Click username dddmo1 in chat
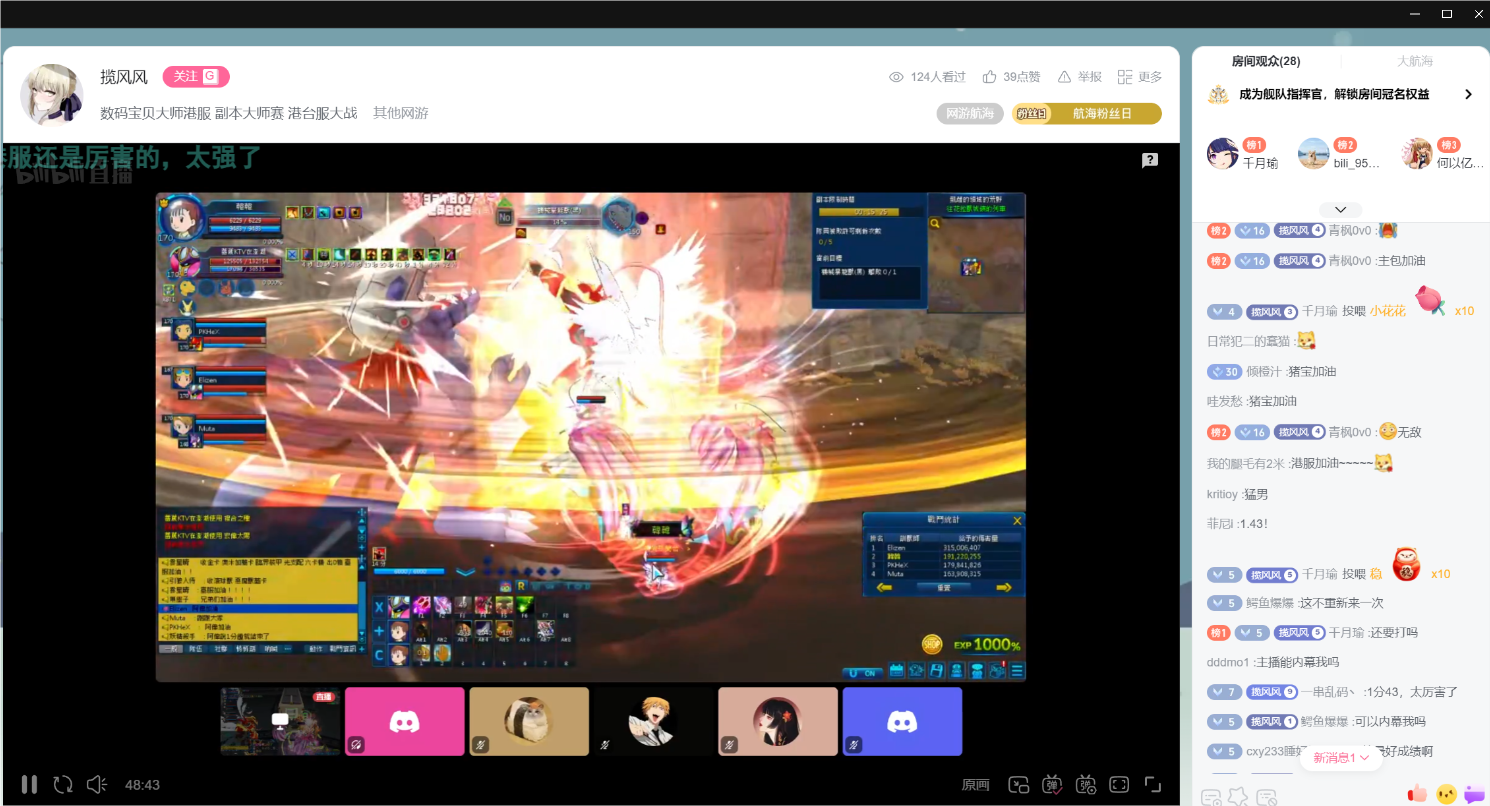Viewport: 1490px width, 806px height. click(1228, 662)
